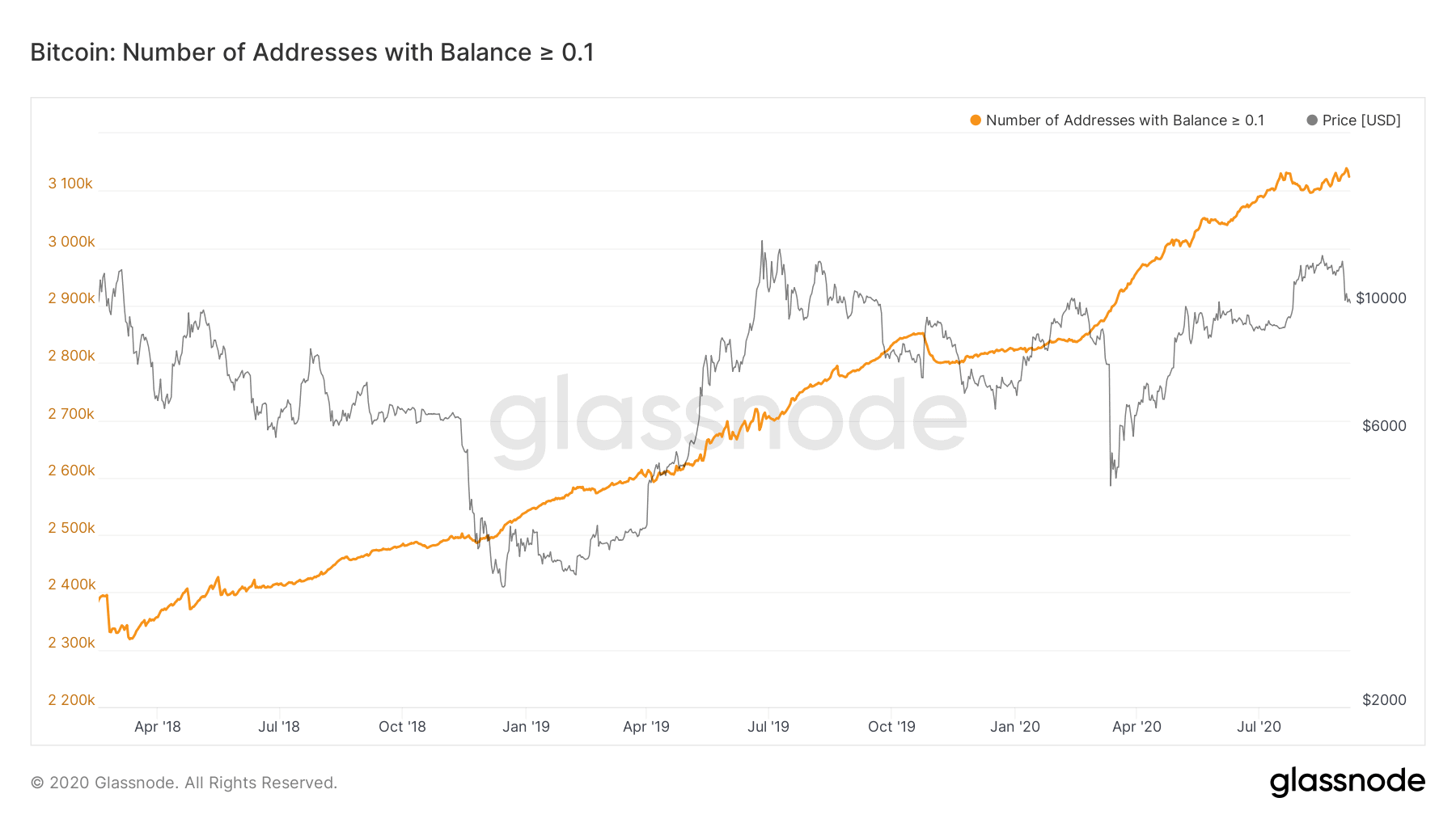
Task: Click the Apr '18 x-axis label
Action: [x=158, y=727]
